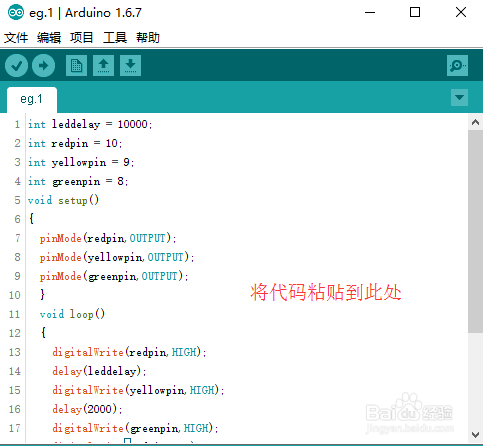This screenshot has width=483, height=446.
Task: Select the eg.1 sketch tab
Action: coord(32,99)
